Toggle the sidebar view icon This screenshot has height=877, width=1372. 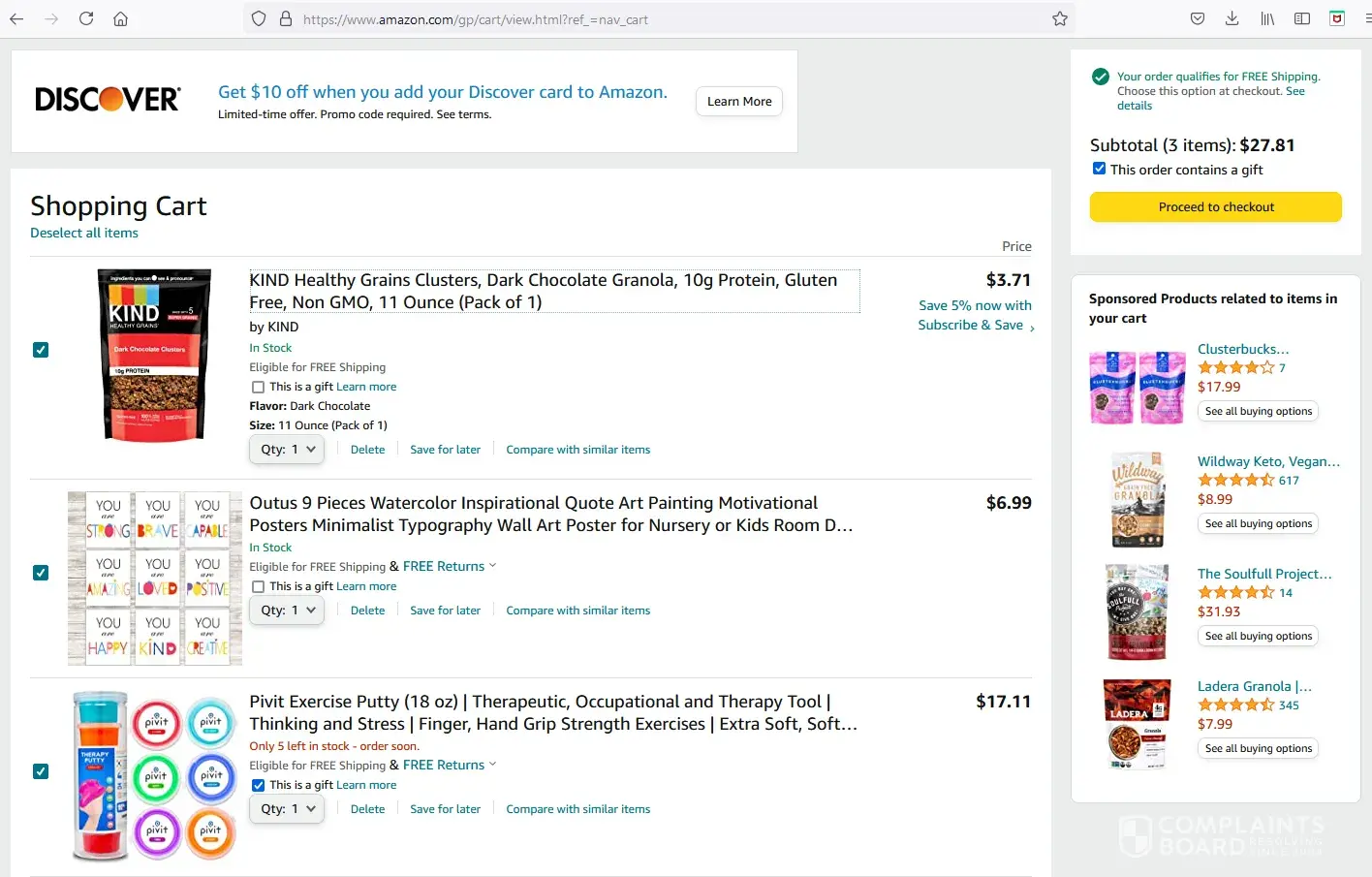click(x=1302, y=18)
